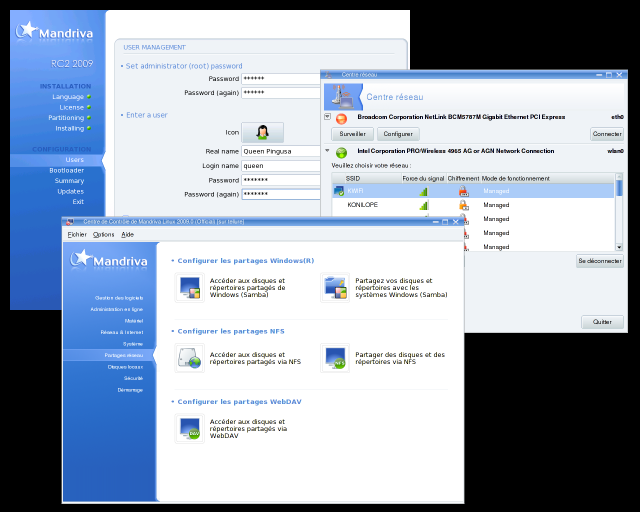The image size is (640, 512).
Task: Select the KONILOPE network row
Action: pos(473,205)
